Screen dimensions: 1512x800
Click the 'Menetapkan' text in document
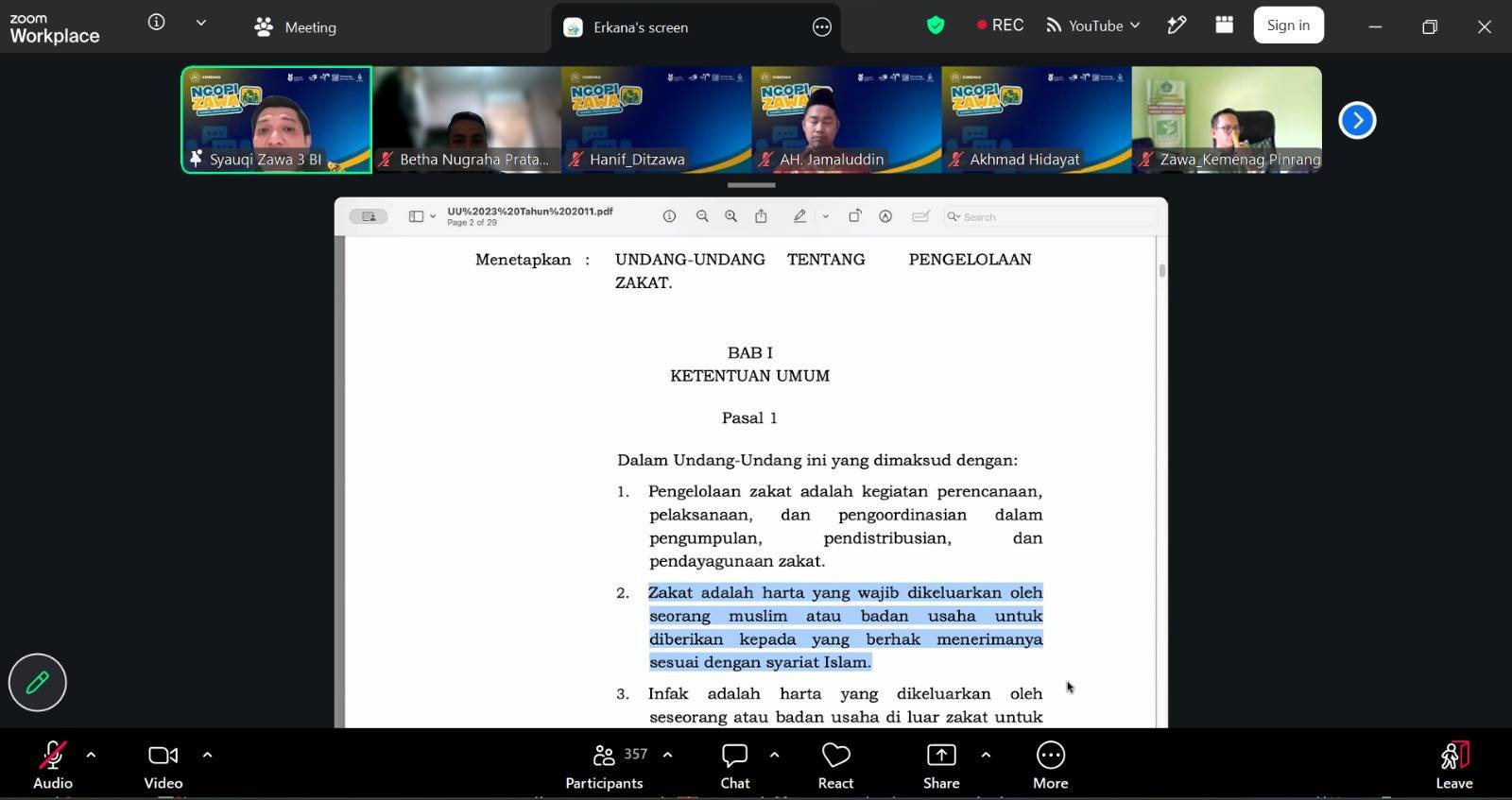click(x=523, y=260)
